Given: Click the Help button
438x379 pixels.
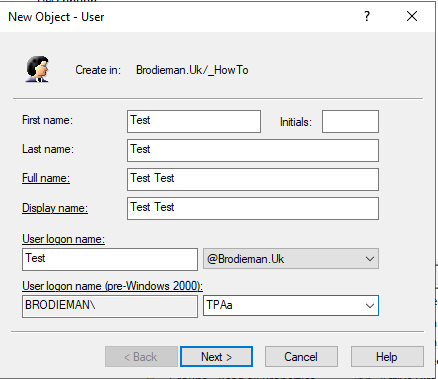Looking at the screenshot, I should tap(387, 357).
